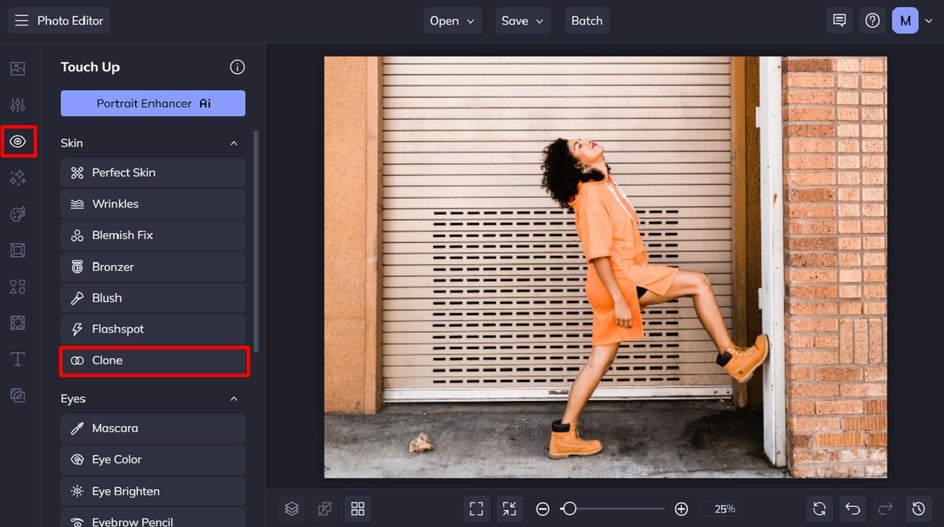Select the Blemish Fix tool
The image size is (944, 527).
[153, 235]
